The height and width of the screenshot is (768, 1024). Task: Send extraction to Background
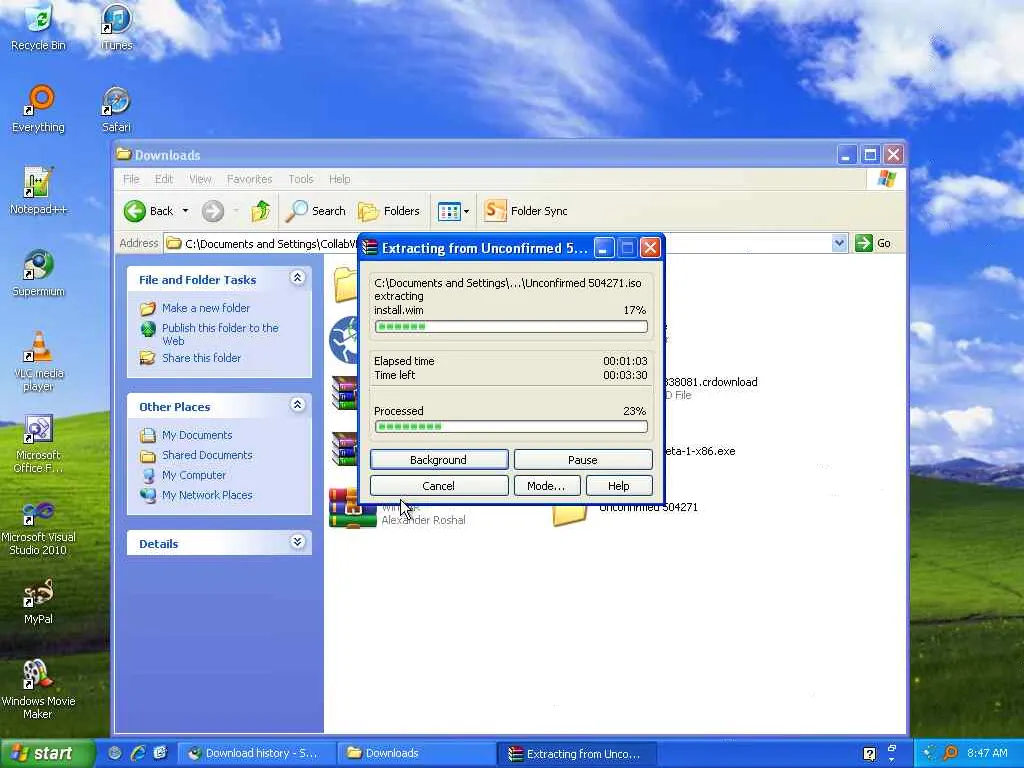pos(439,460)
